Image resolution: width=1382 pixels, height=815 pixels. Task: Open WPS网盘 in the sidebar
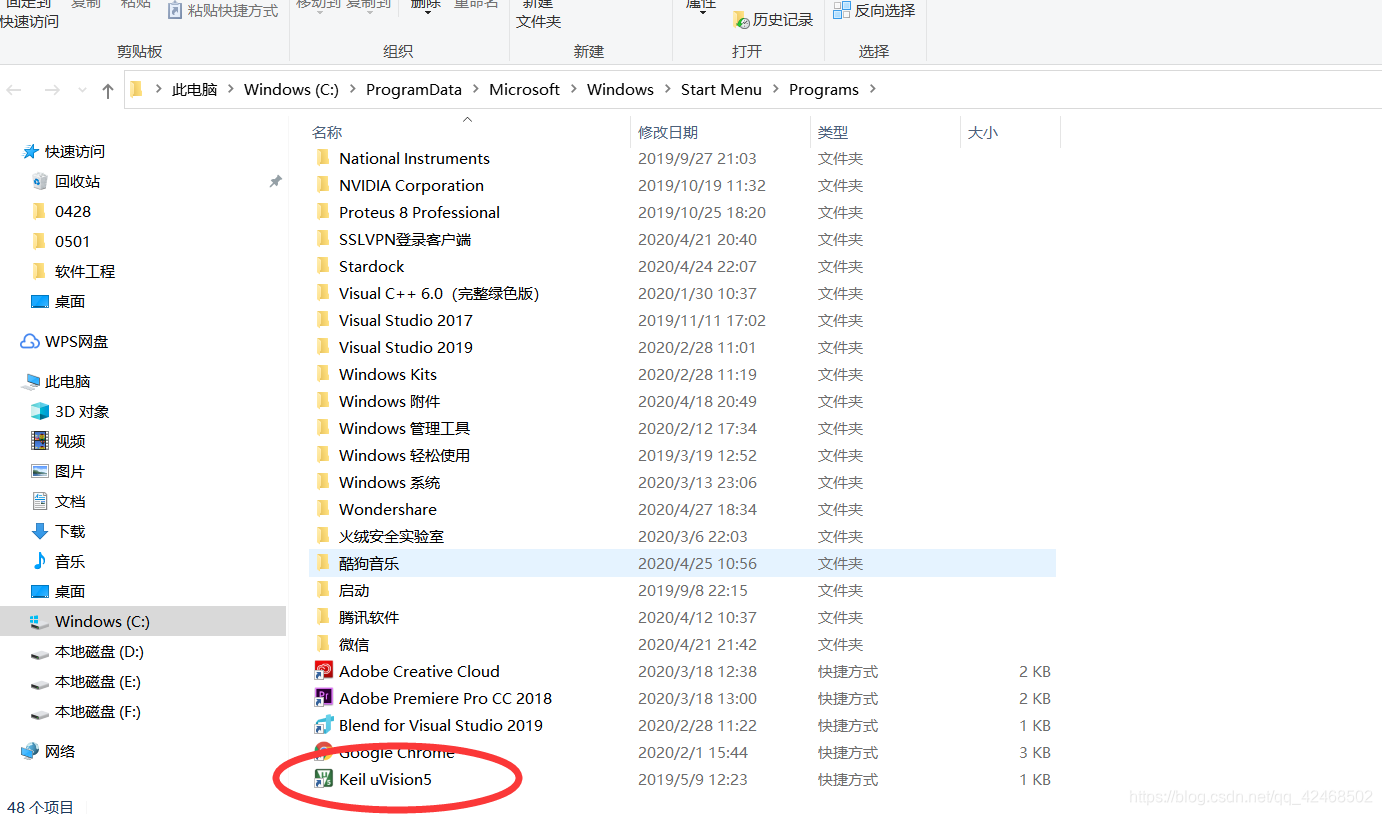click(x=64, y=341)
